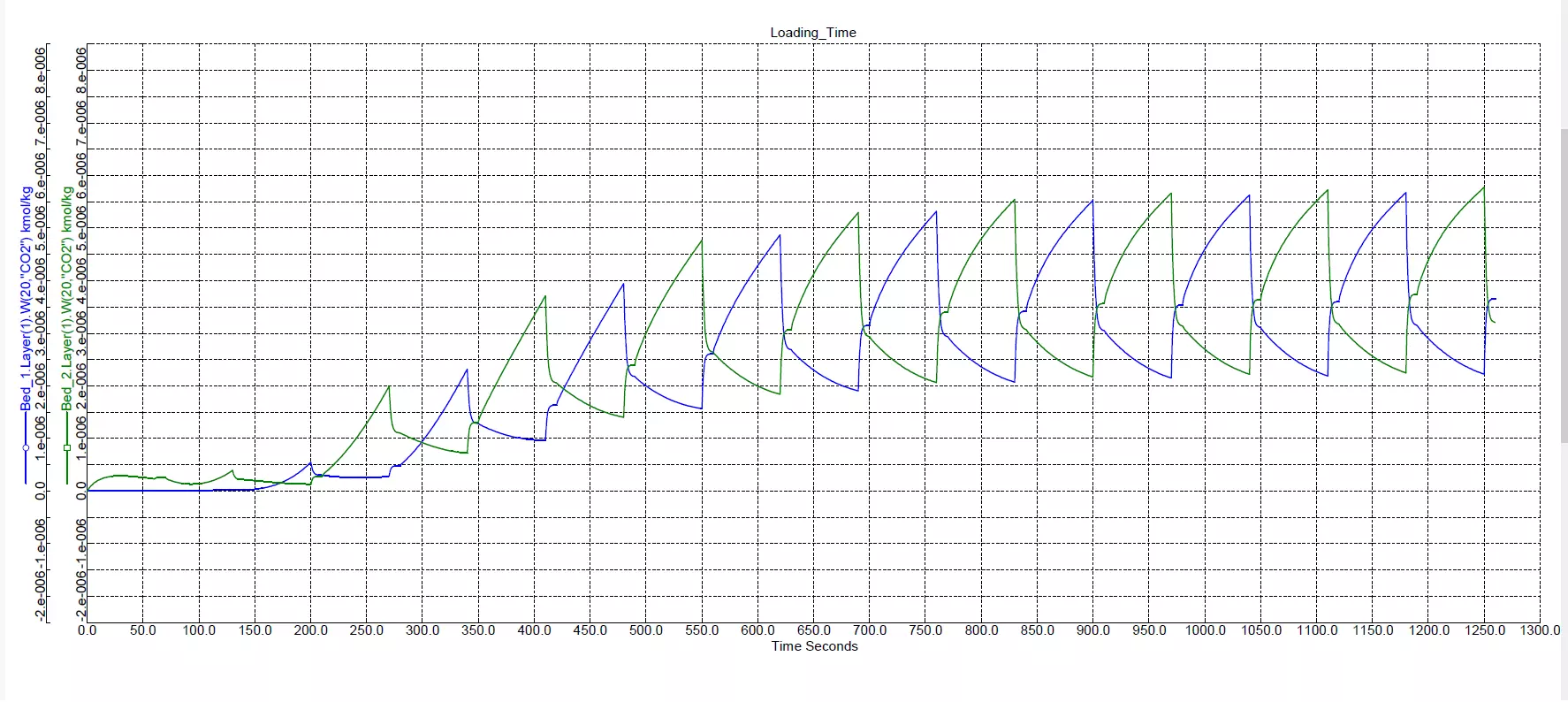Click the 1250.0 tick on the time axis
This screenshot has height=702, width=1568.
tap(1484, 630)
